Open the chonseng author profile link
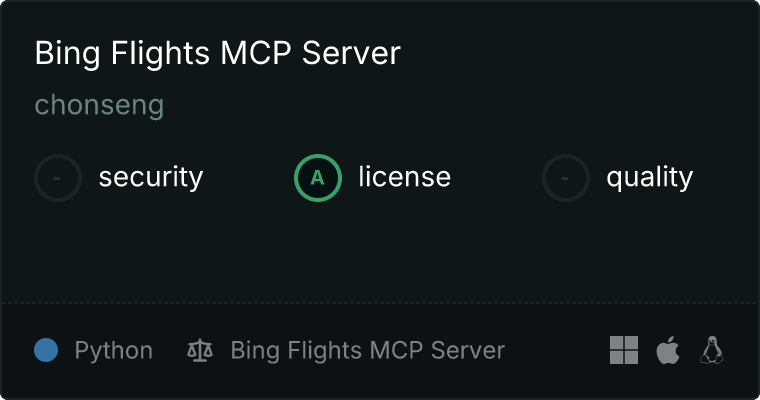This screenshot has width=760, height=400. coord(99,105)
